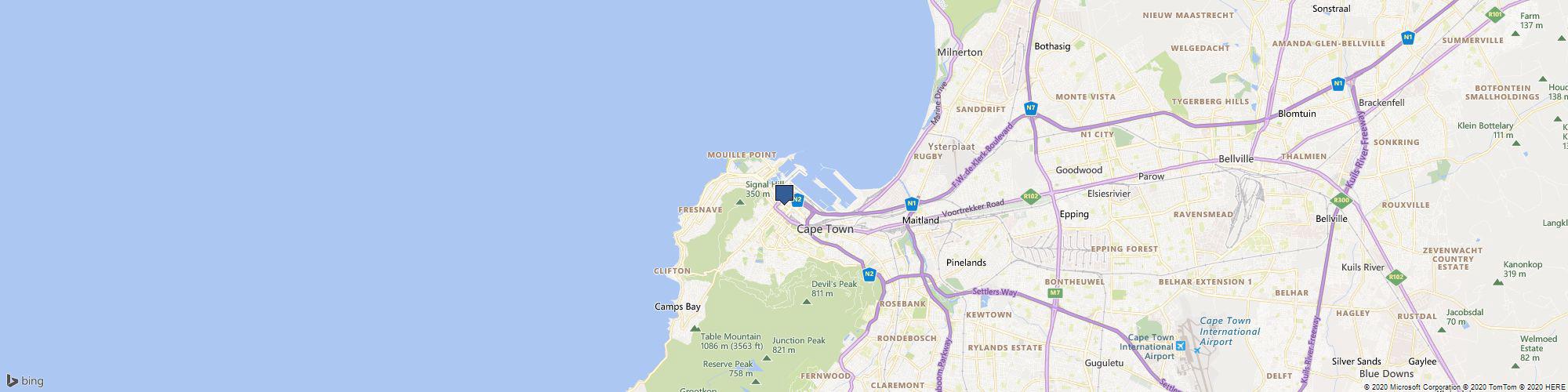This screenshot has width=1568, height=392.
Task: Click the Signal Hill peak triangle
Action: pos(739,202)
